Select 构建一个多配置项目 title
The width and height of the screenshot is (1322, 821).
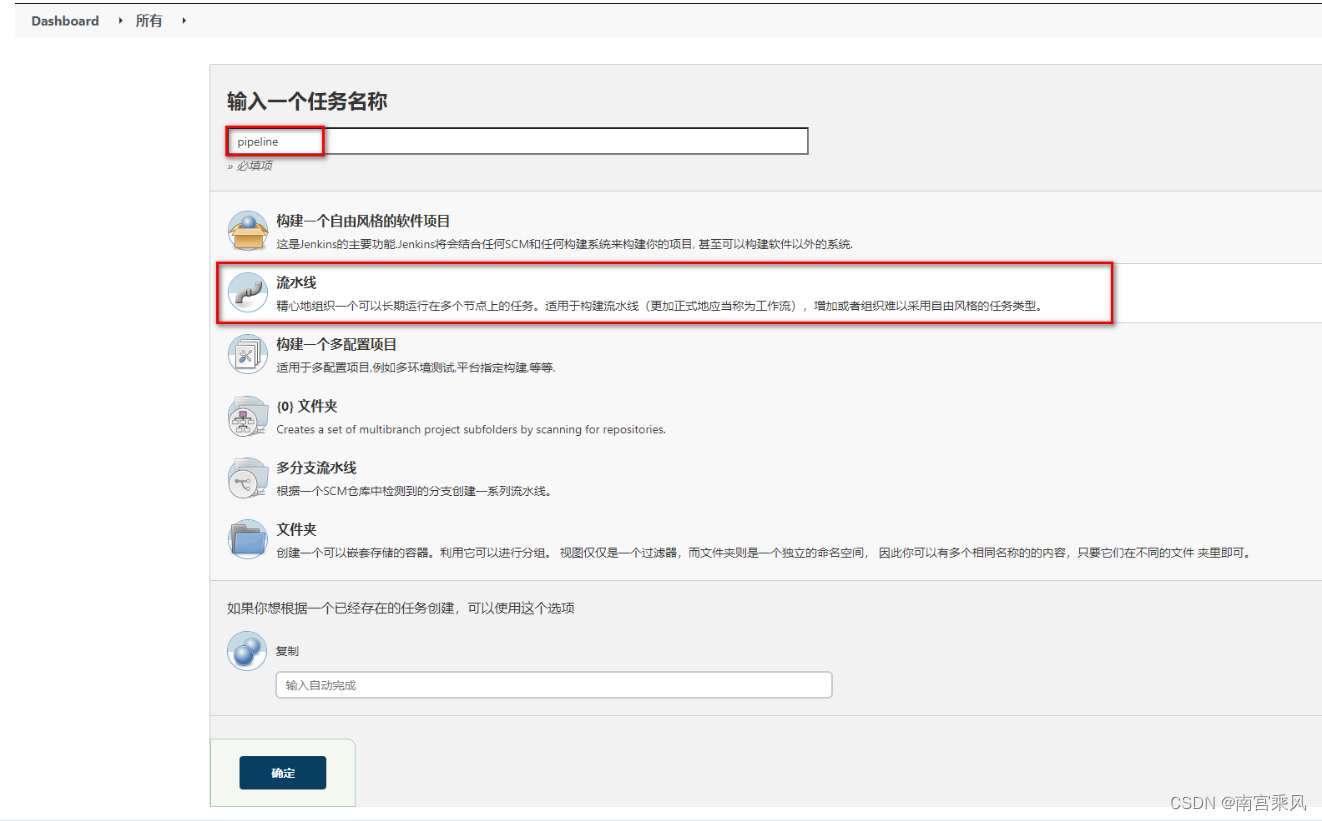pos(337,344)
